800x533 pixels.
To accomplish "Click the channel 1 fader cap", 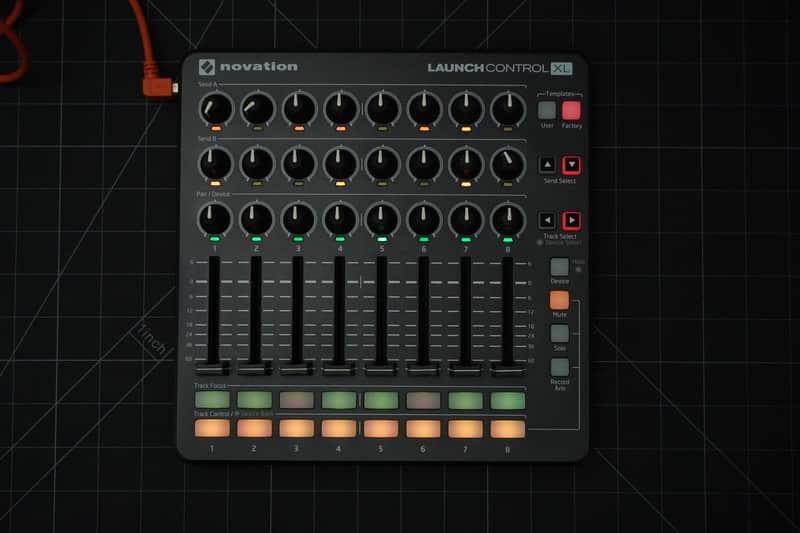I will (213, 368).
